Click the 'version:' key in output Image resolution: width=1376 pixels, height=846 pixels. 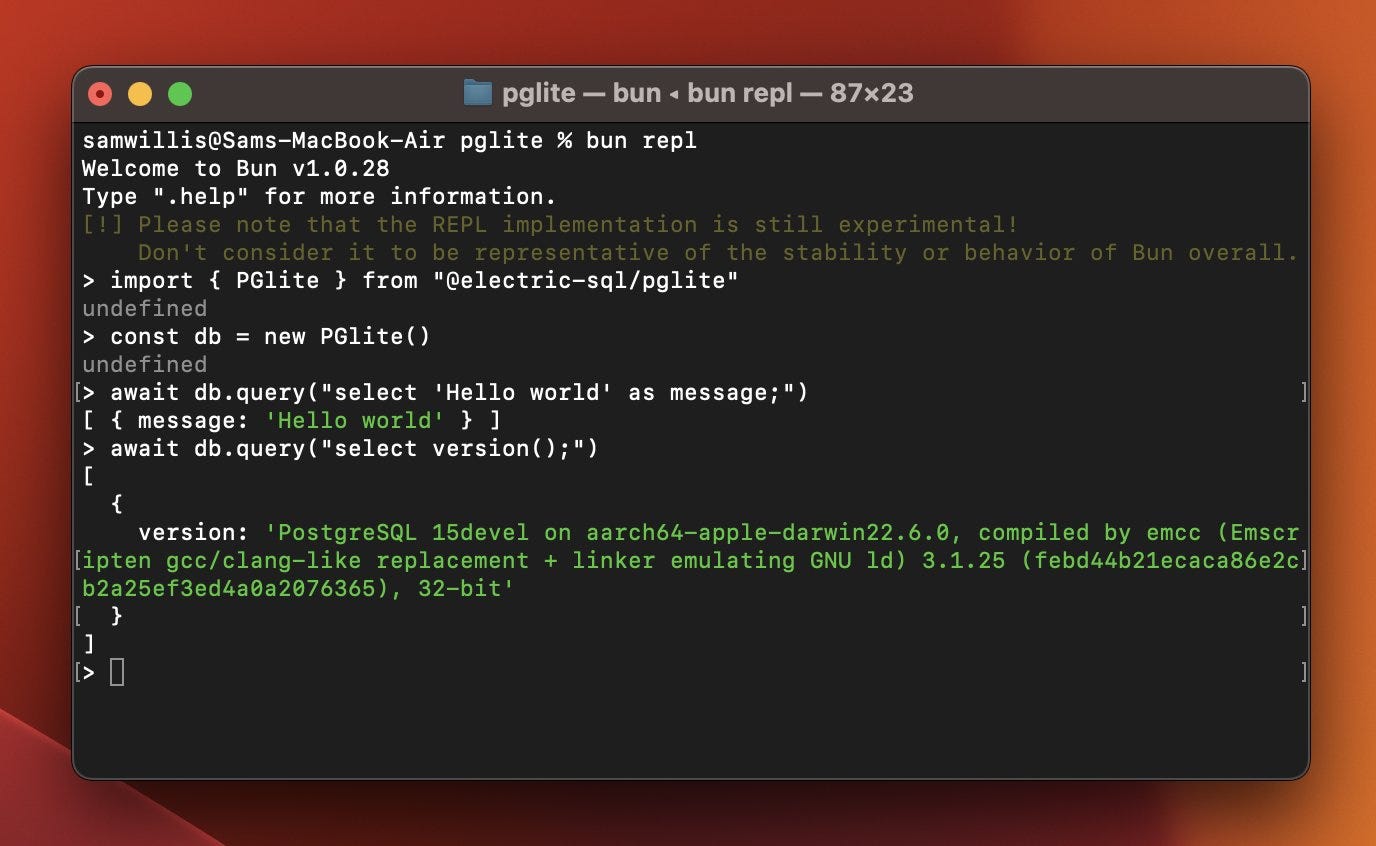point(194,533)
